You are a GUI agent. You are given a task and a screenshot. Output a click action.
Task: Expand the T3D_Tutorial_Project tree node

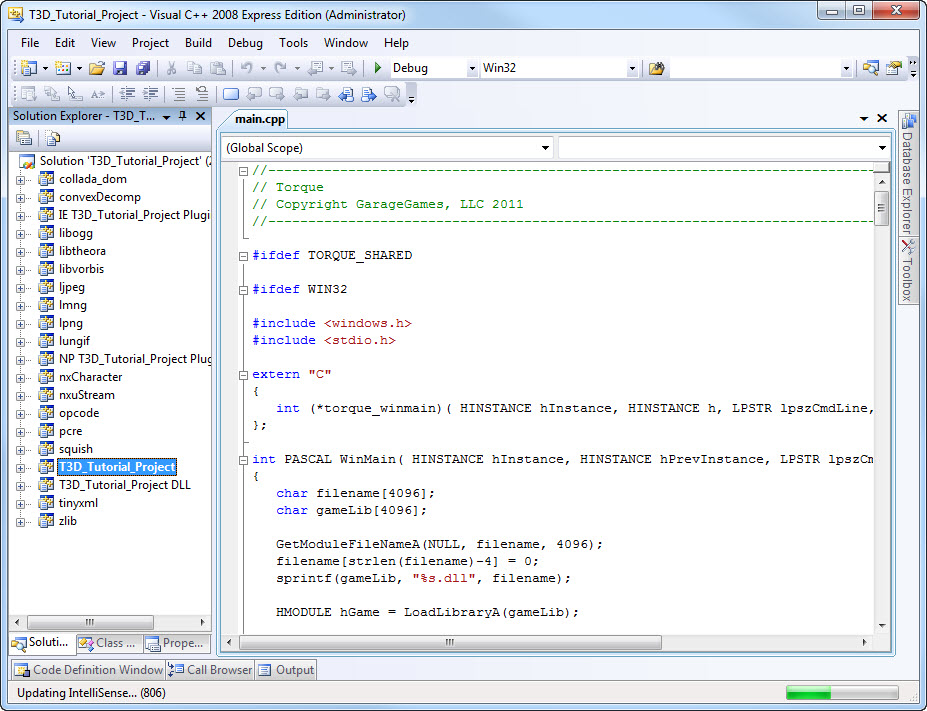click(x=21, y=467)
